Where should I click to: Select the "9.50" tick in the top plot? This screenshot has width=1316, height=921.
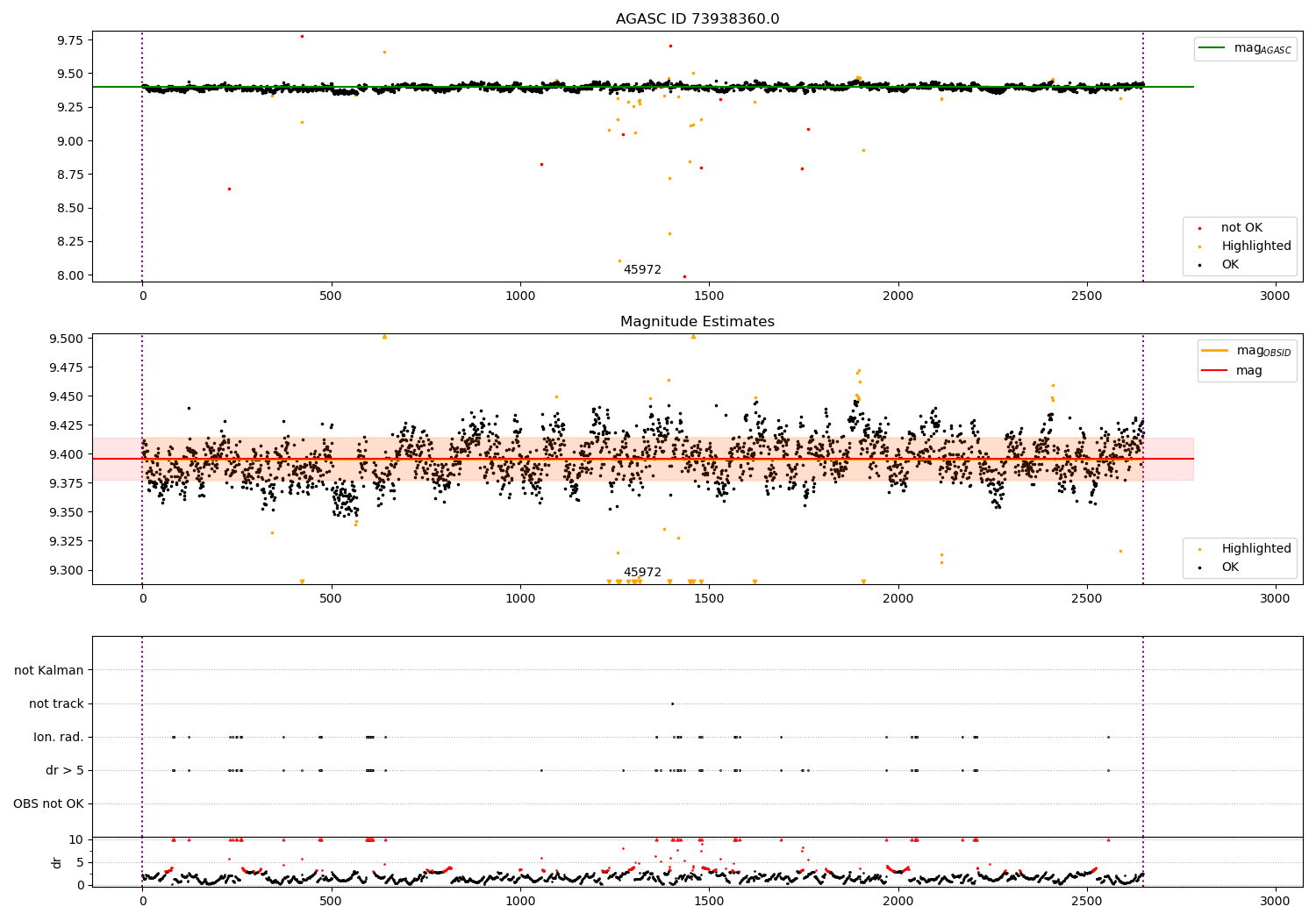coord(70,74)
